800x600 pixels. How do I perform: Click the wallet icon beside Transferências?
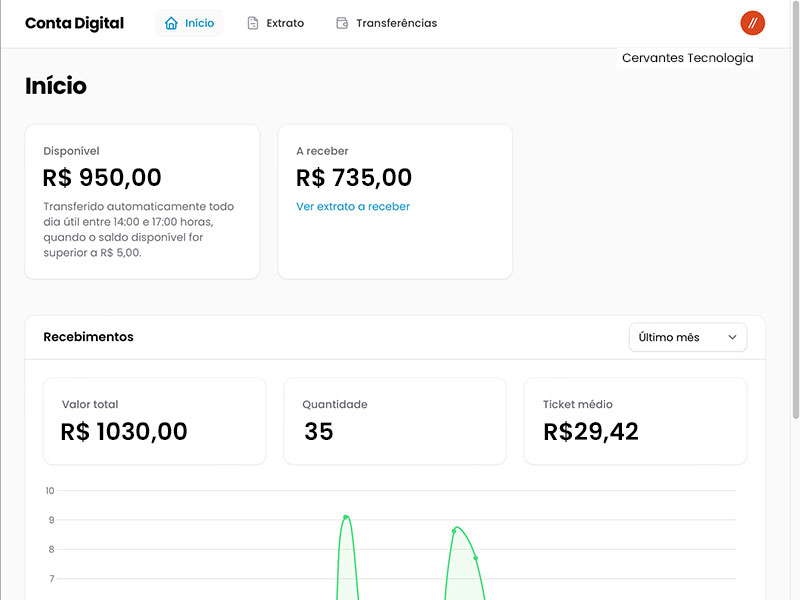click(x=342, y=23)
